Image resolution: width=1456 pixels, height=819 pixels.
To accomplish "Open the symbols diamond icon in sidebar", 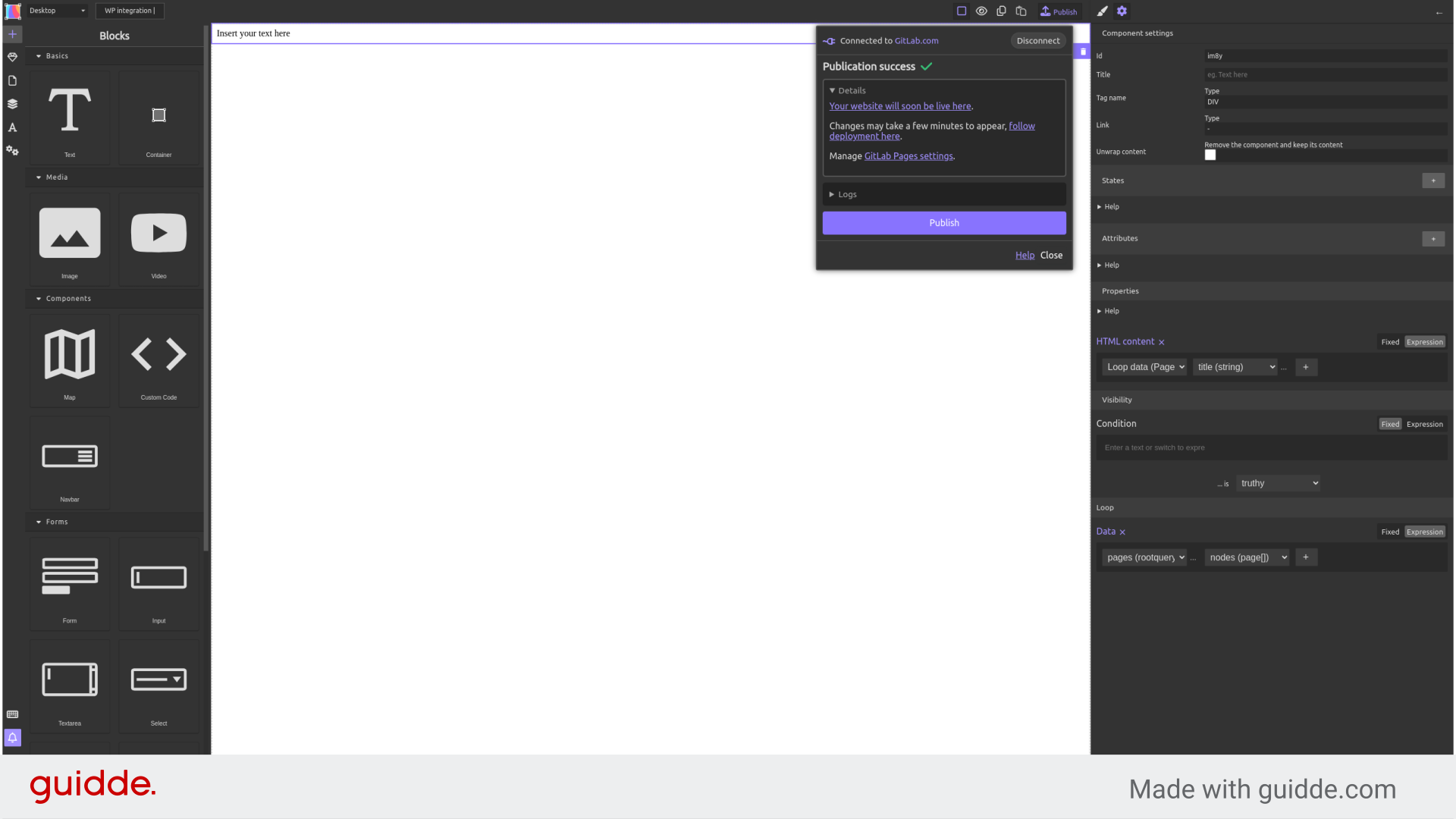I will 12,58.
